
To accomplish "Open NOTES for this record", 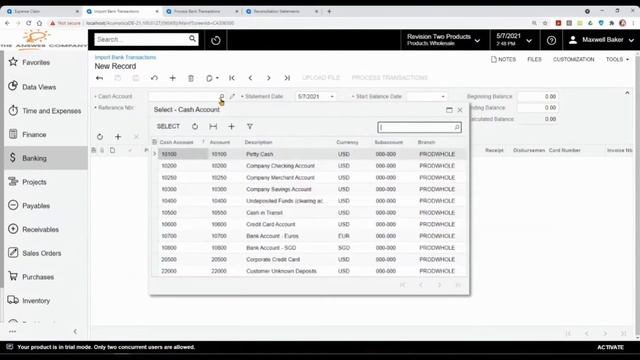I will coord(503,60).
